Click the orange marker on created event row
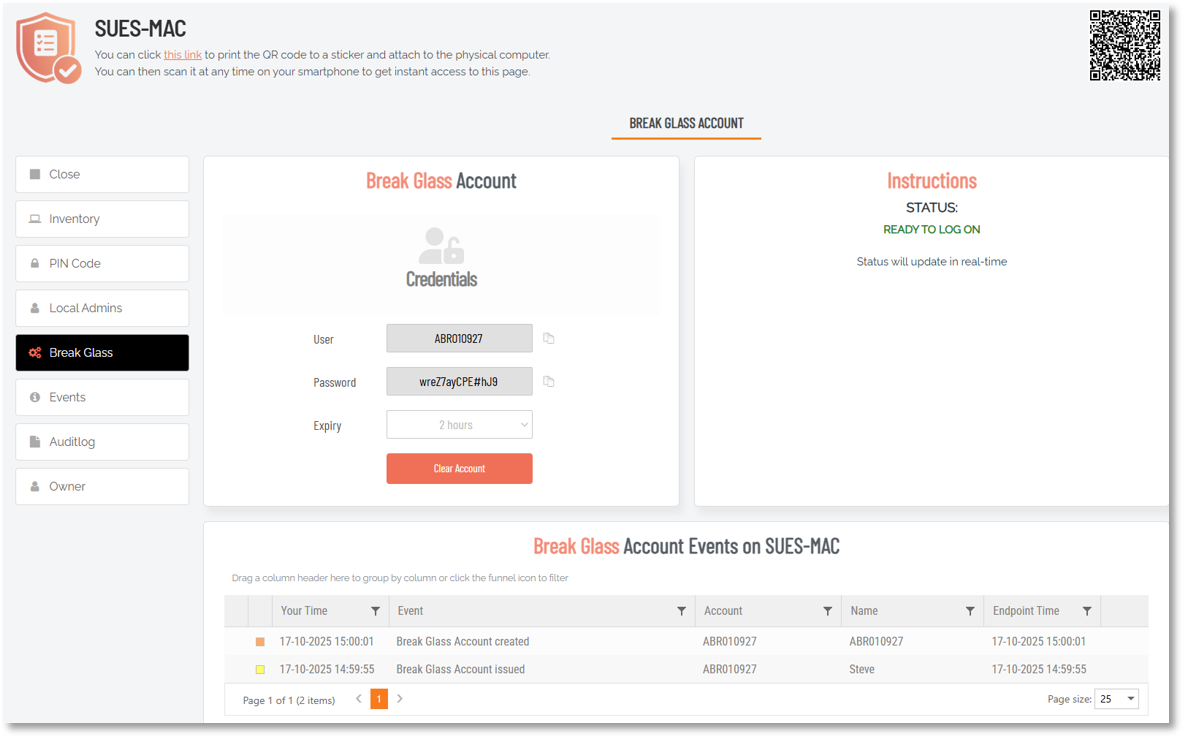Image resolution: width=1183 pixels, height=737 pixels. [x=260, y=642]
